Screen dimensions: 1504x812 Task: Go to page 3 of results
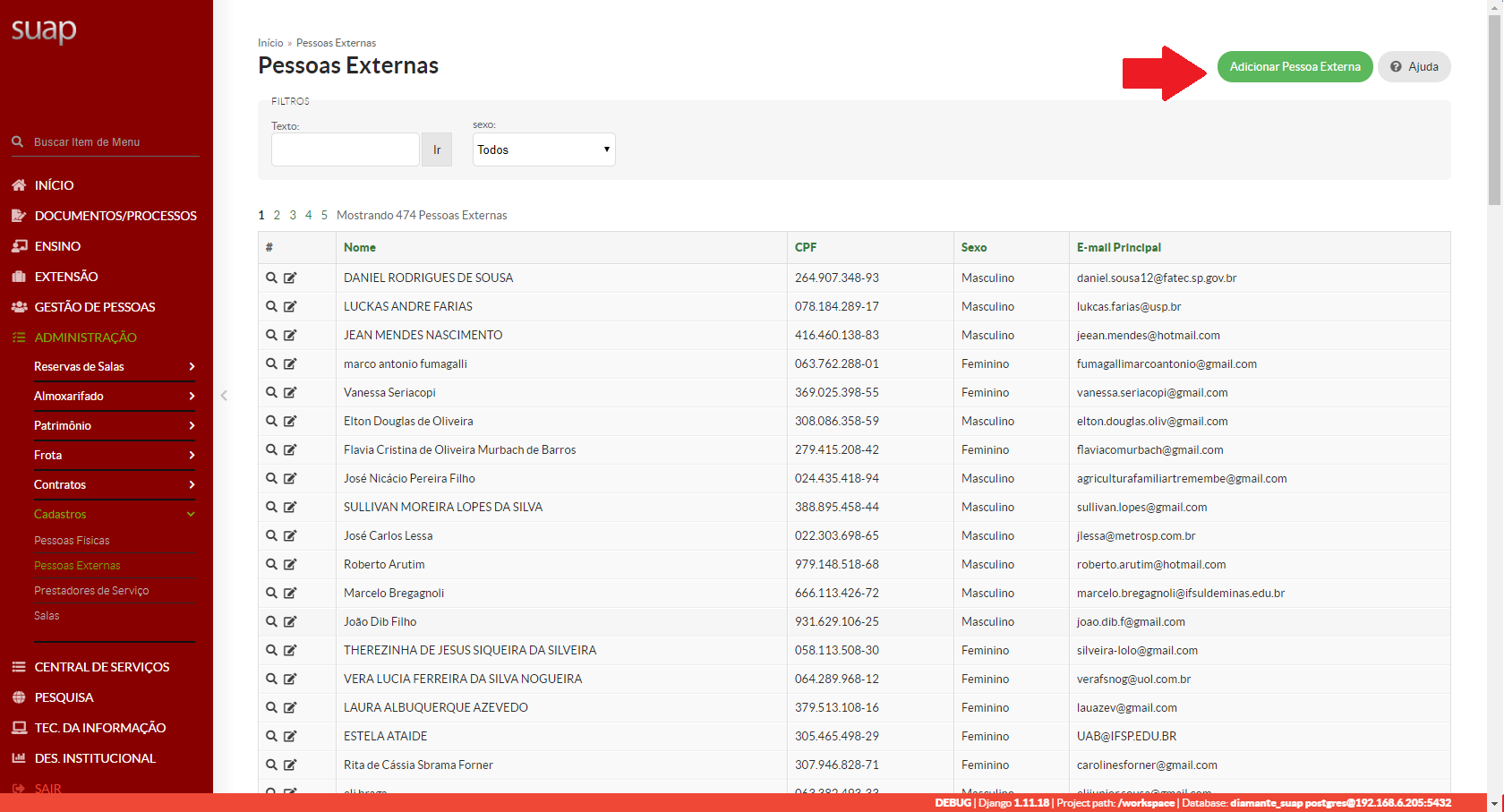tap(293, 215)
